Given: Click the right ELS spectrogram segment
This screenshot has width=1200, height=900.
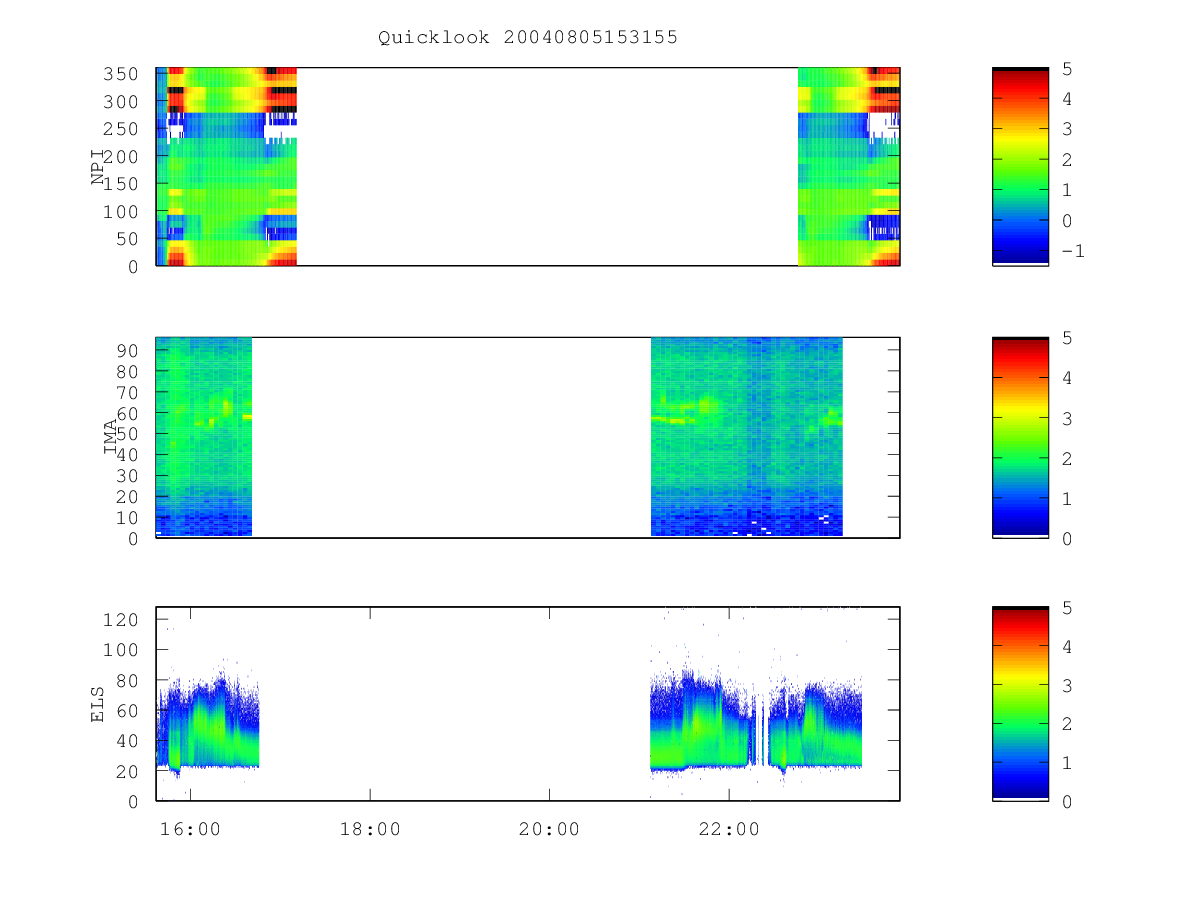Looking at the screenshot, I should coord(756,720).
